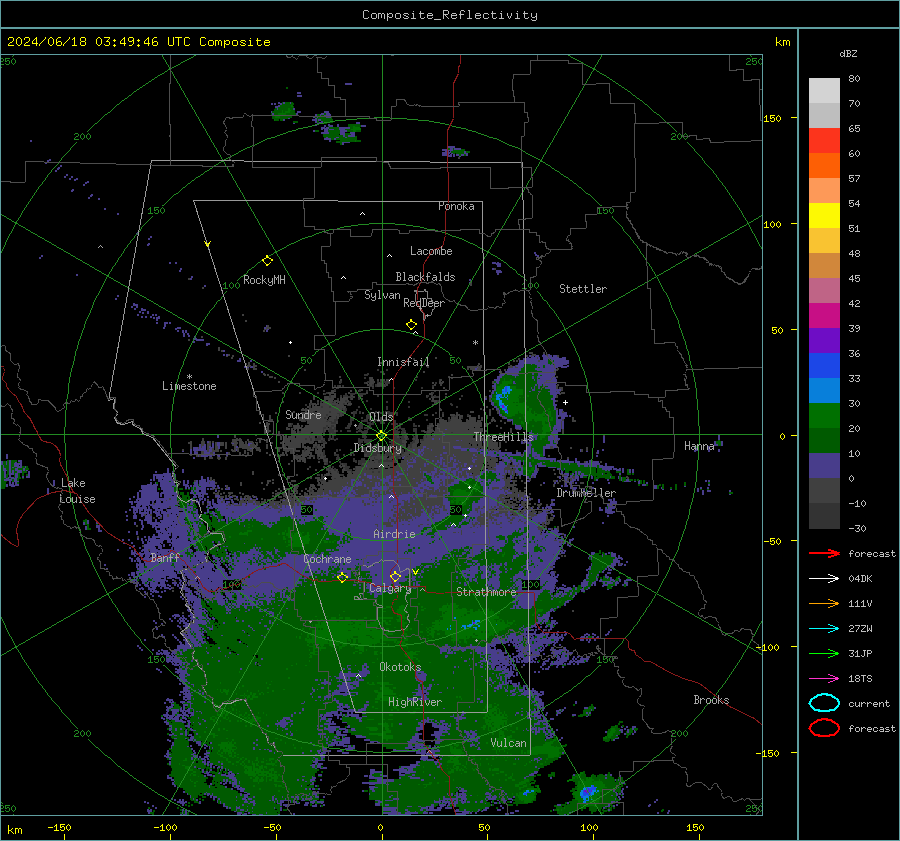Click the Vulcan town label
900x841 pixels.
(x=508, y=743)
